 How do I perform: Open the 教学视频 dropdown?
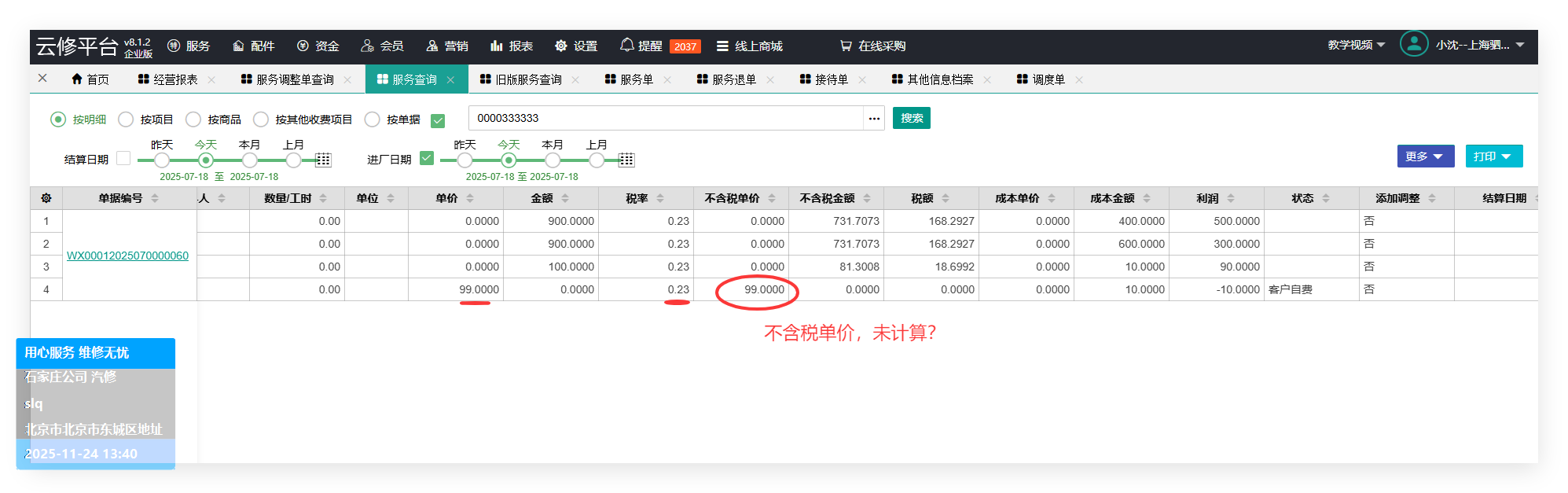(x=1356, y=45)
